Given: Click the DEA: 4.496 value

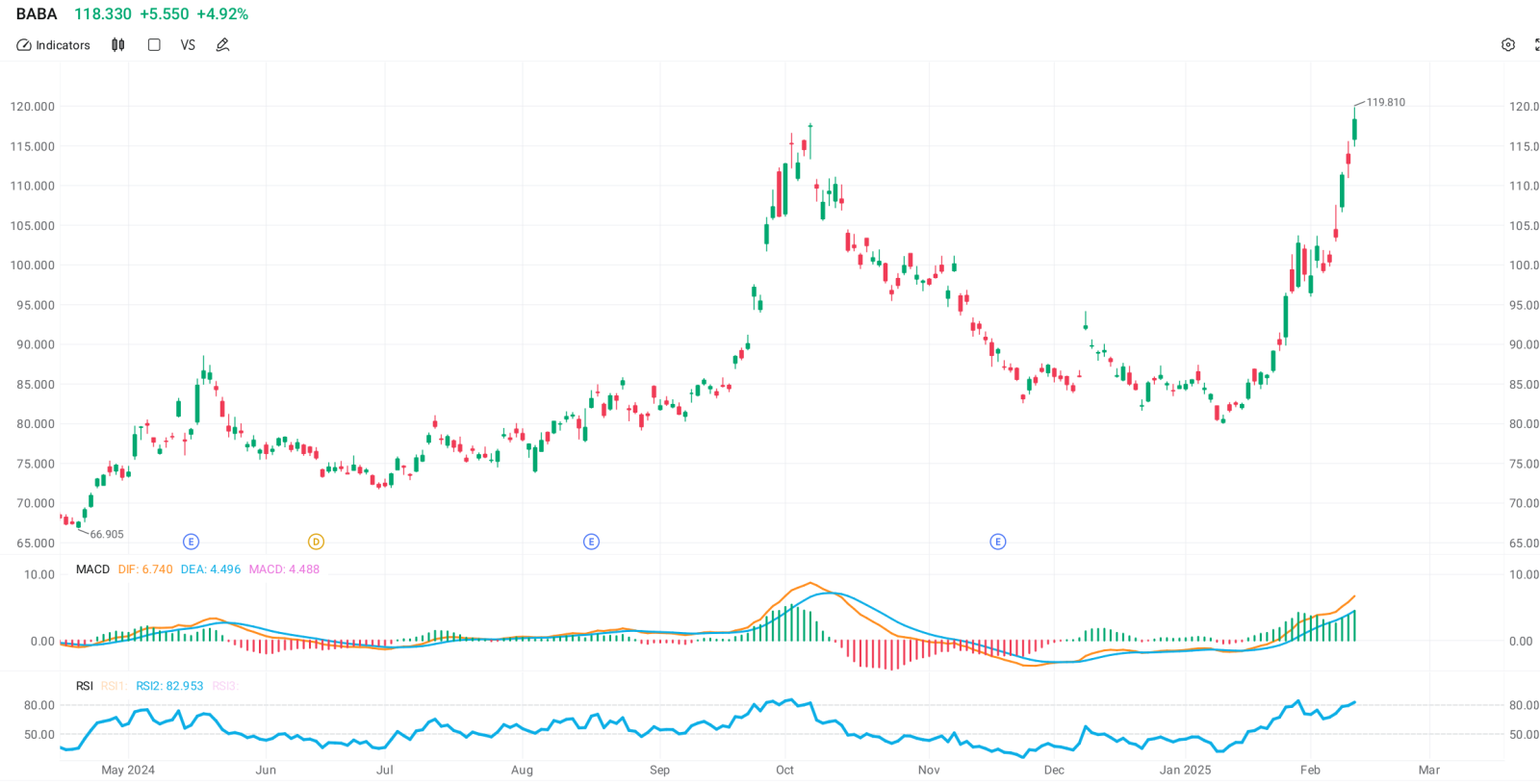Looking at the screenshot, I should (211, 569).
